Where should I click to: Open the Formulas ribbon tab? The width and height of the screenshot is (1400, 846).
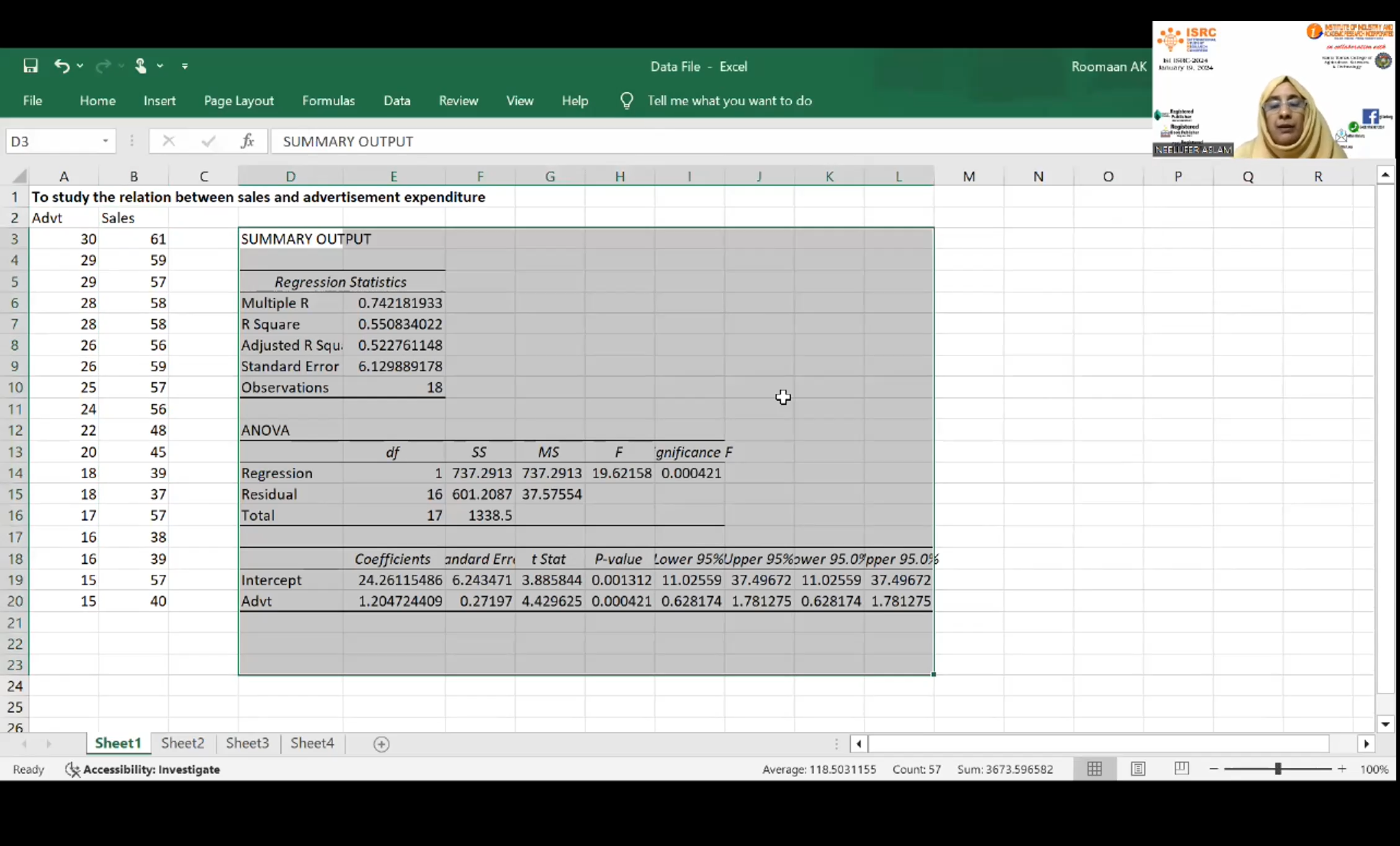(x=328, y=100)
